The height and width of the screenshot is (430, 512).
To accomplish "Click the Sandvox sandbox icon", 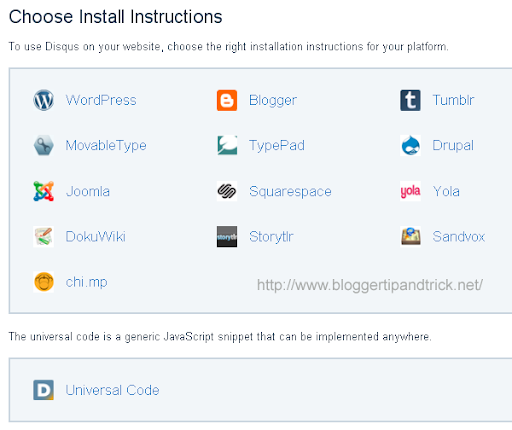I will click(x=410, y=236).
